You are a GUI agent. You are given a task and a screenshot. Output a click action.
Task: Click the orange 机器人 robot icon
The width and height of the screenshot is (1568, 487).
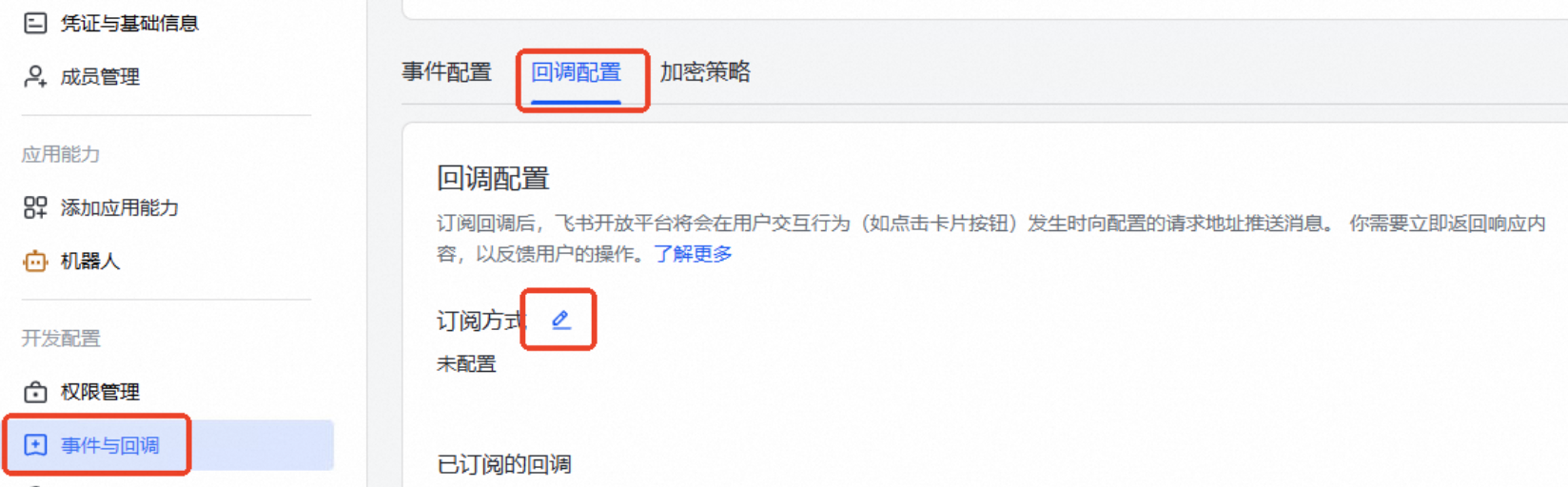pos(35,261)
